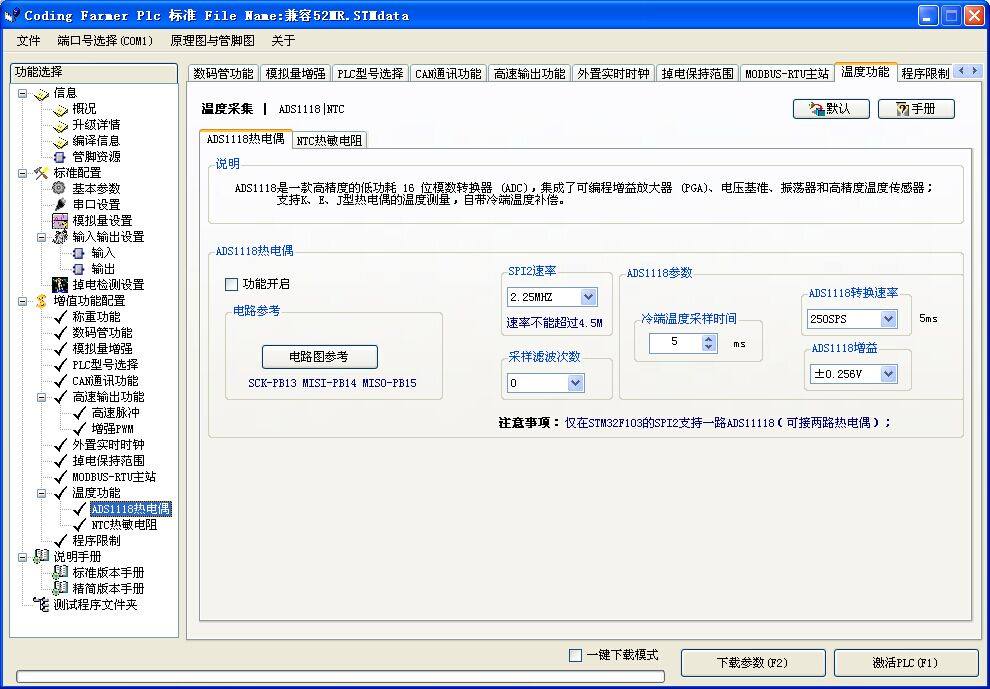Collapse the 说明手册 tree node
Viewport: 990px width, 689px height.
click(x=23, y=557)
